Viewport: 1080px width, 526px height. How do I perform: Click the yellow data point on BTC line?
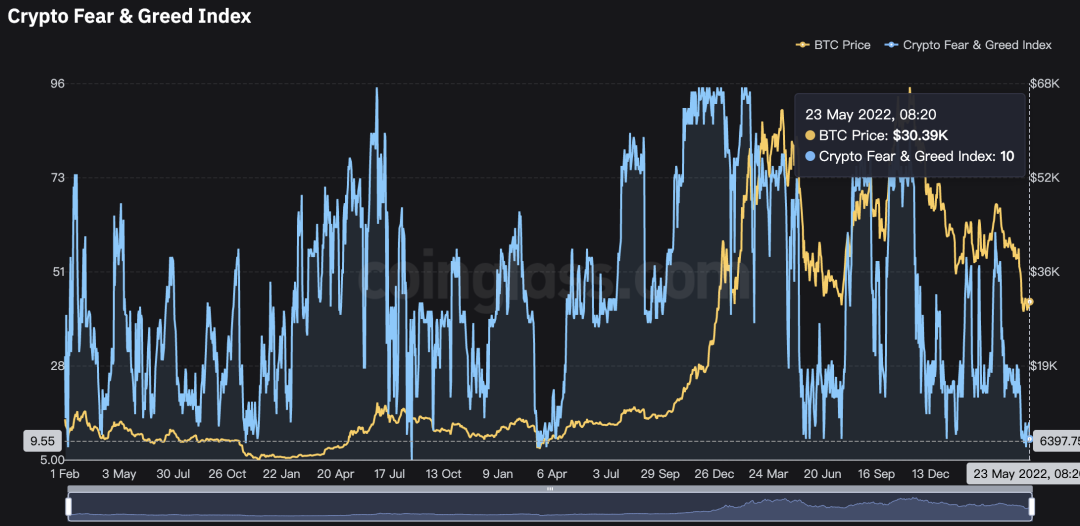(x=1030, y=302)
